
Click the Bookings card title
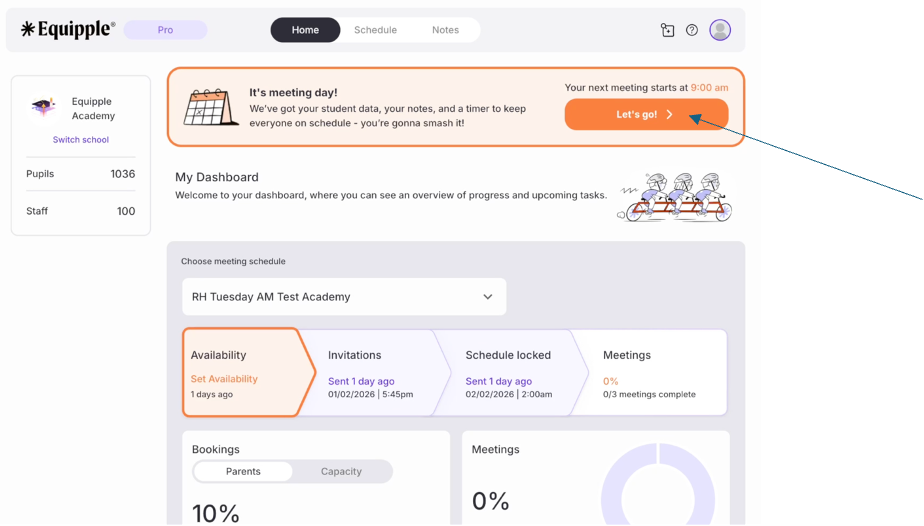click(x=216, y=449)
